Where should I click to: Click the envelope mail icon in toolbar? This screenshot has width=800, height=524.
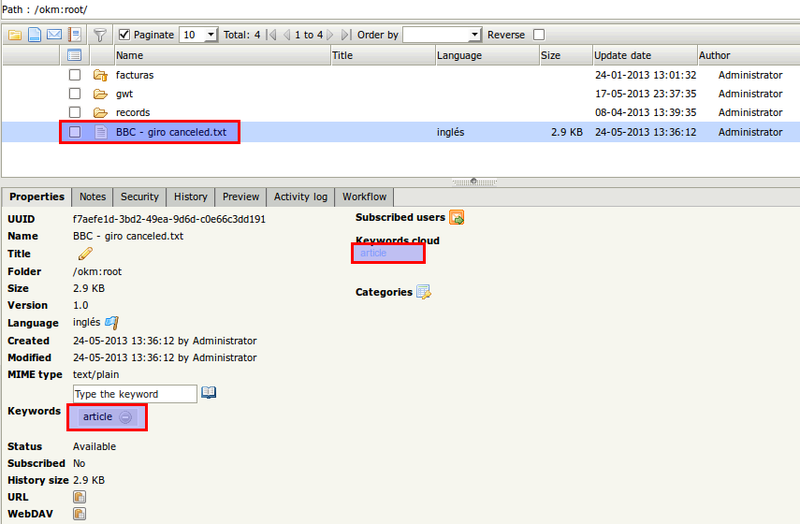point(54,35)
